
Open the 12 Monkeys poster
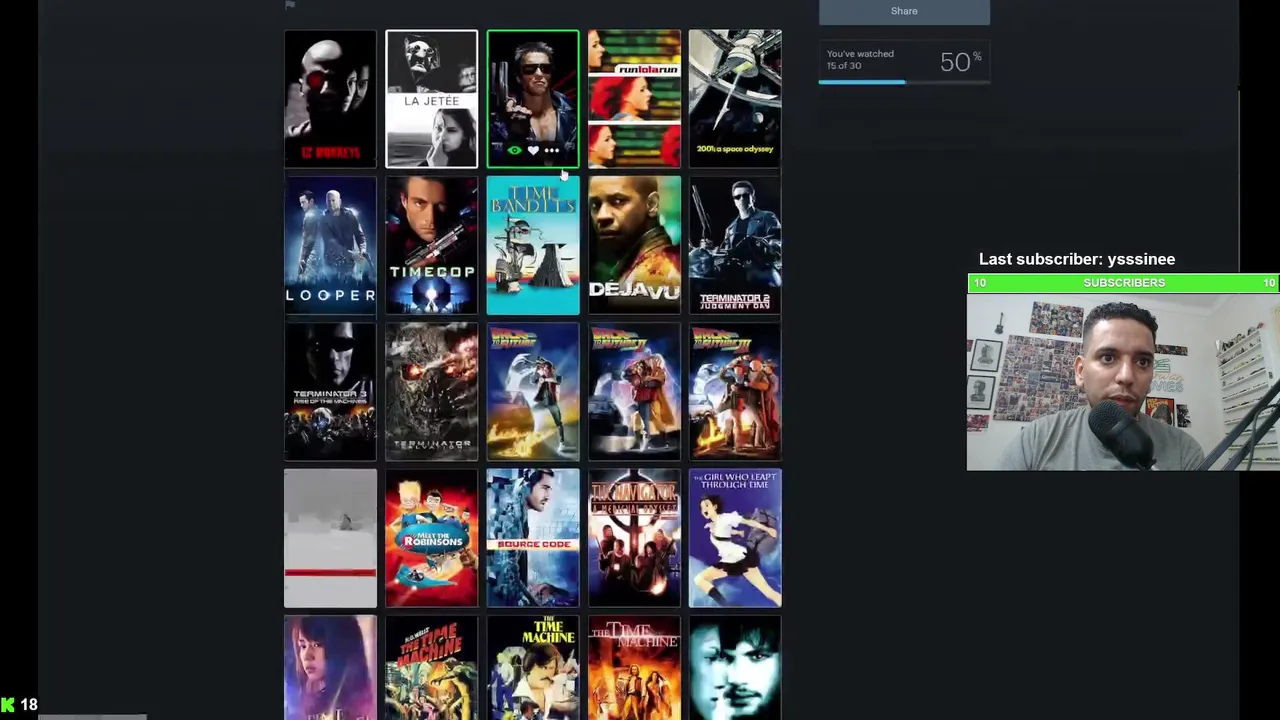coord(330,99)
